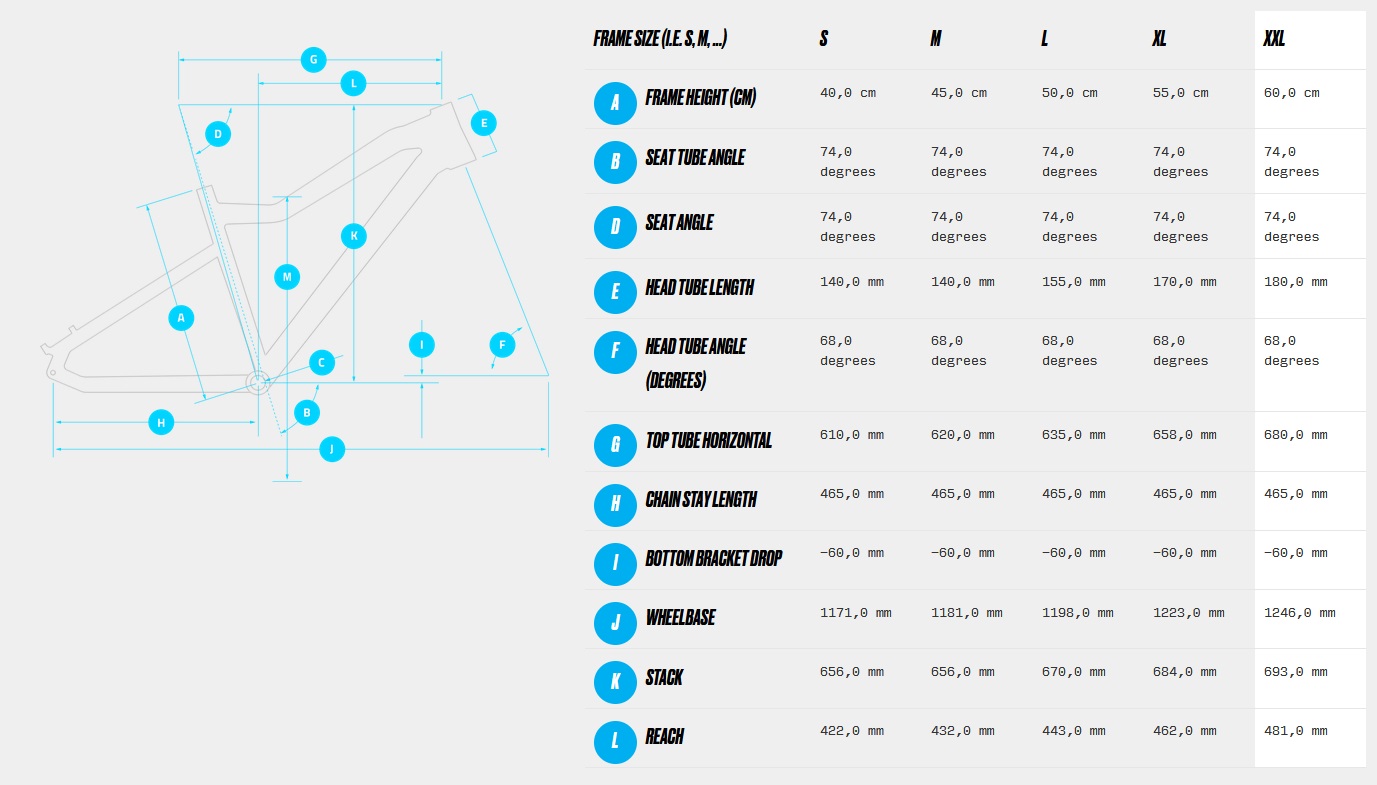Image resolution: width=1377 pixels, height=785 pixels.
Task: Select the XXL frame size column header
Action: click(1274, 39)
